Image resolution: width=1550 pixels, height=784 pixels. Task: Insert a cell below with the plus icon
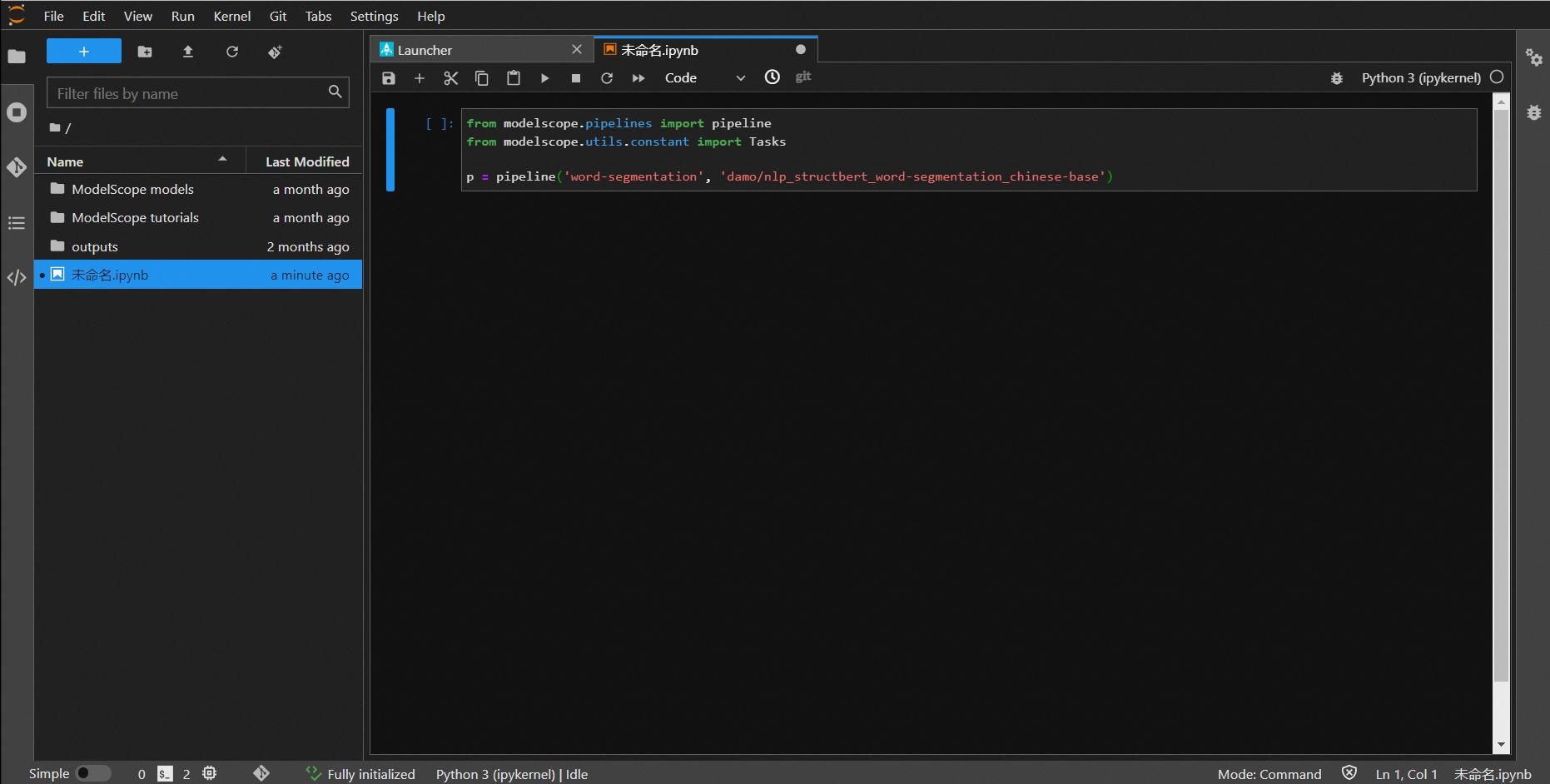pos(420,77)
